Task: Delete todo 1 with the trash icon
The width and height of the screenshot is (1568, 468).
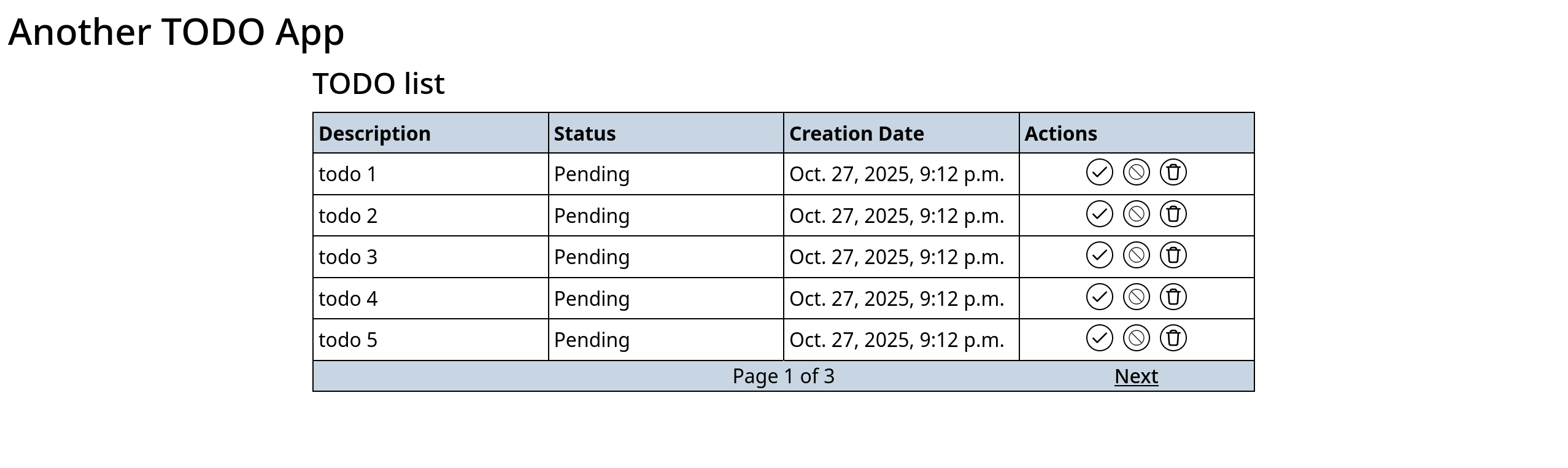Action: pos(1173,173)
